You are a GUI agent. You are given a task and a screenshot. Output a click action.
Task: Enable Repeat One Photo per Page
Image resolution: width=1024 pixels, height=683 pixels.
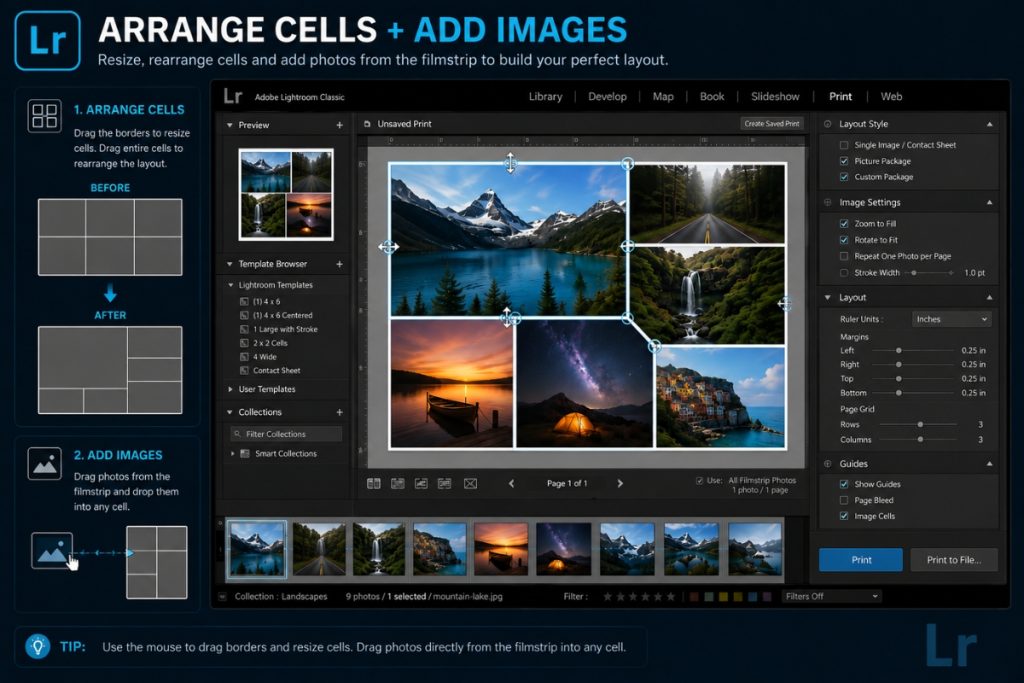tap(844, 256)
